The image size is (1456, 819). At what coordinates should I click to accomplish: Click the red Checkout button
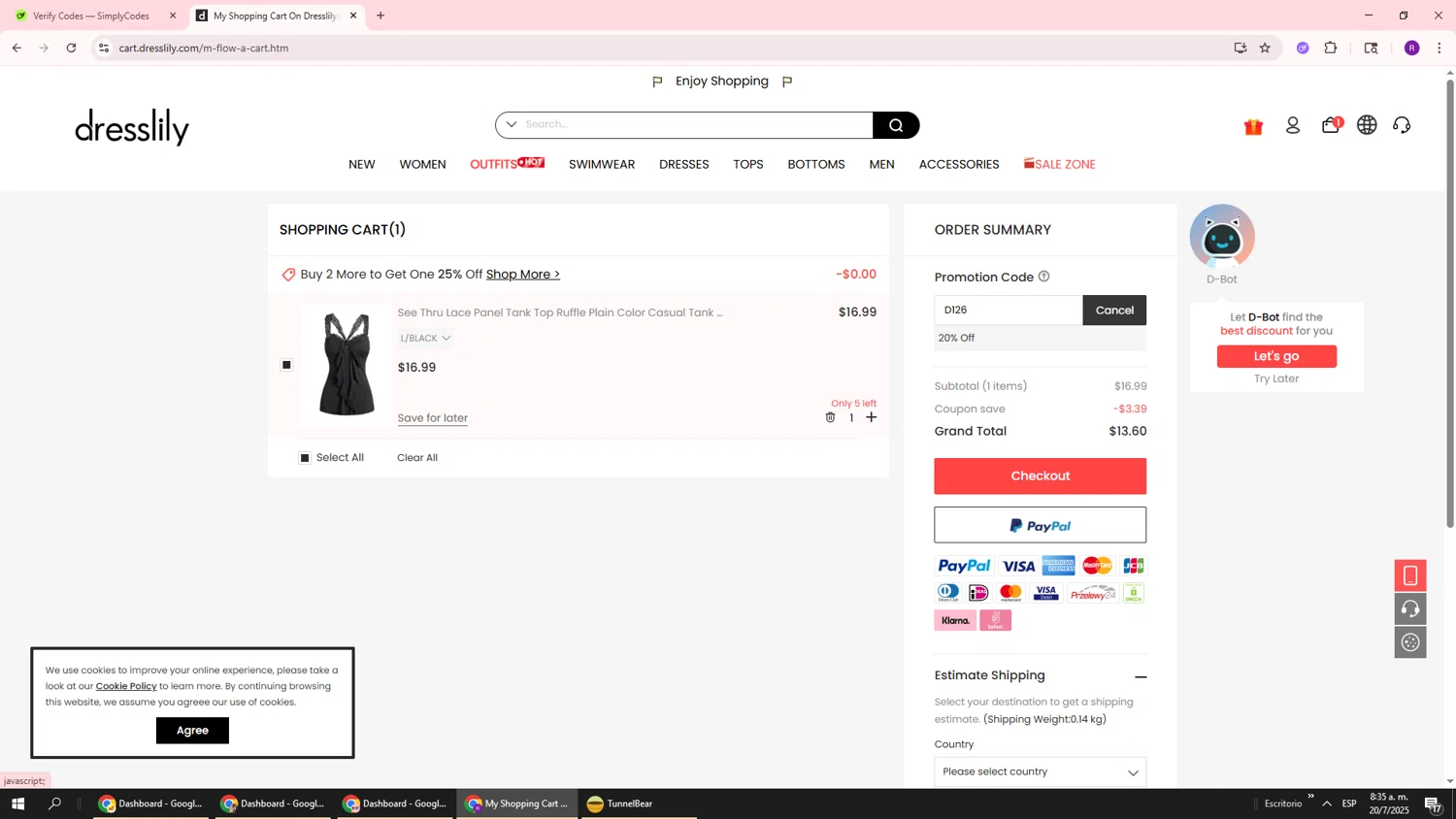[x=1041, y=476]
